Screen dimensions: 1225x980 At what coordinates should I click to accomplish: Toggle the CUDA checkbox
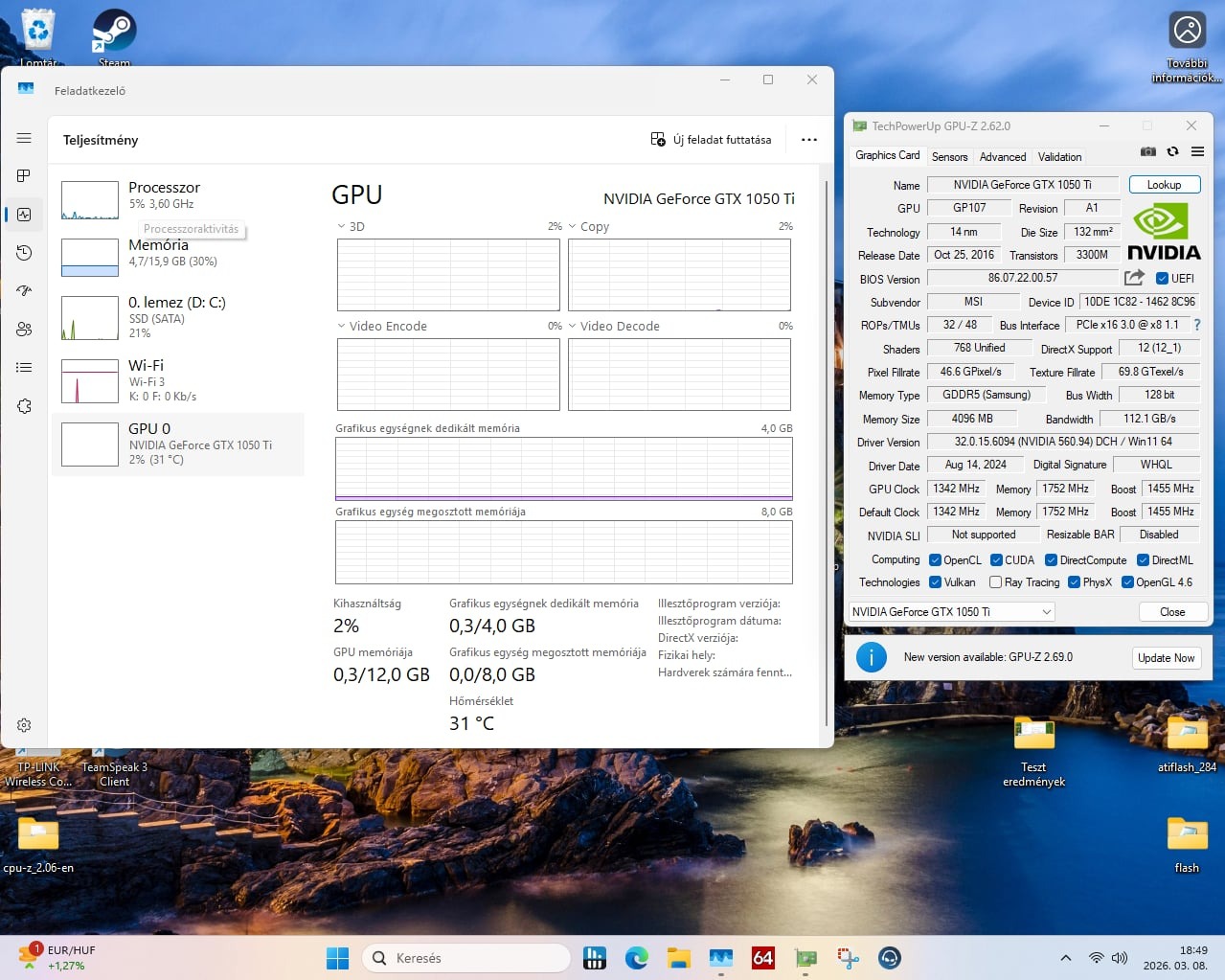996,560
